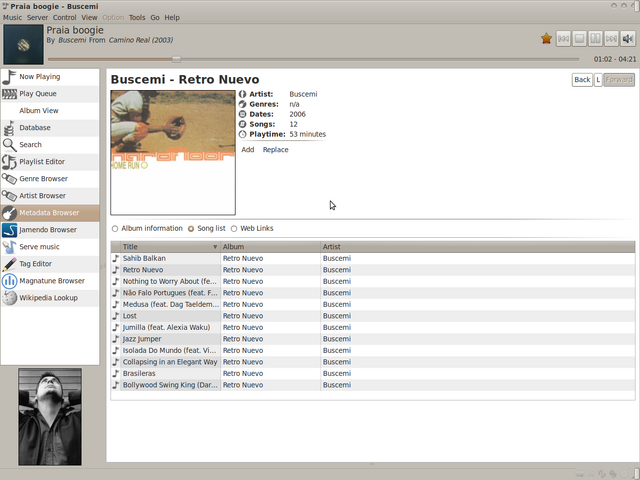Open the Server menu
The image size is (640, 480).
37,18
